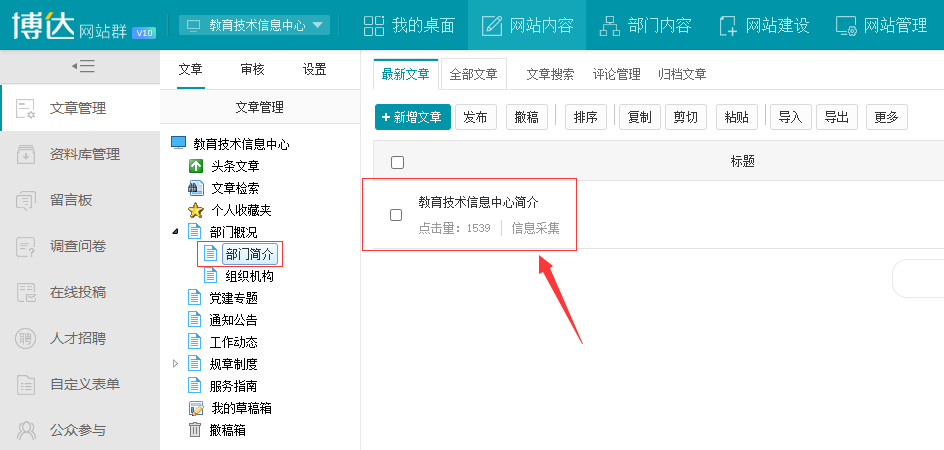Open 留言板 in left sidebar
Screen dimensions: 944x450
[70, 200]
